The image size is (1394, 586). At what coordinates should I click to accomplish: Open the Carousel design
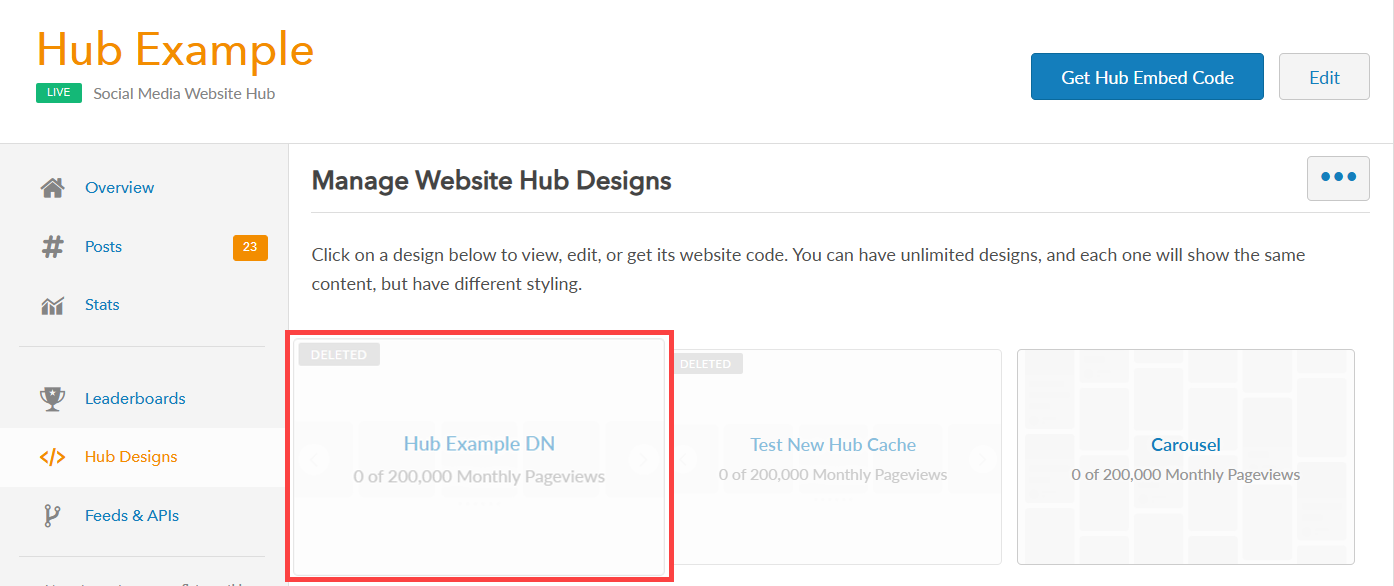point(1186,456)
